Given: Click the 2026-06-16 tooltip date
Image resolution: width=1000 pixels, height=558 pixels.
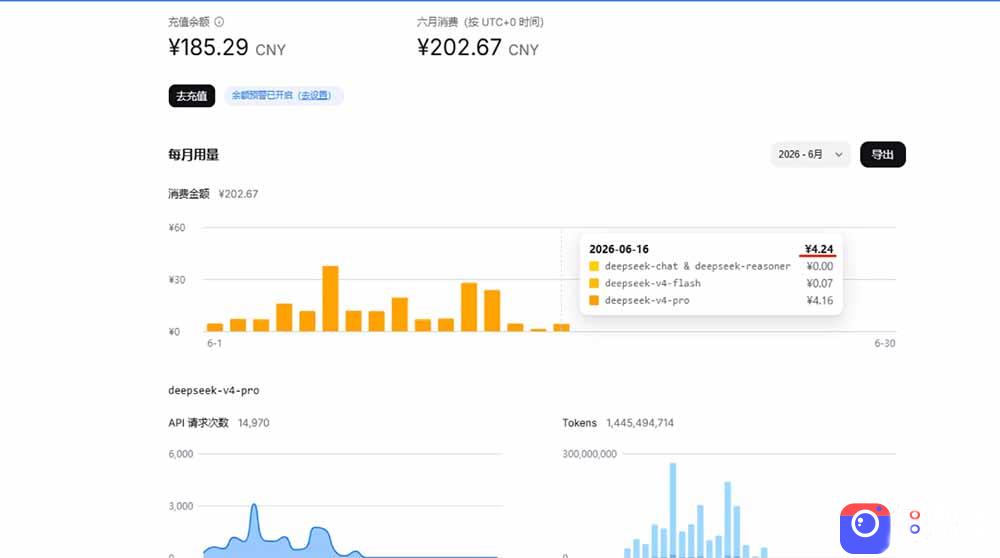Looking at the screenshot, I should click(619, 249).
